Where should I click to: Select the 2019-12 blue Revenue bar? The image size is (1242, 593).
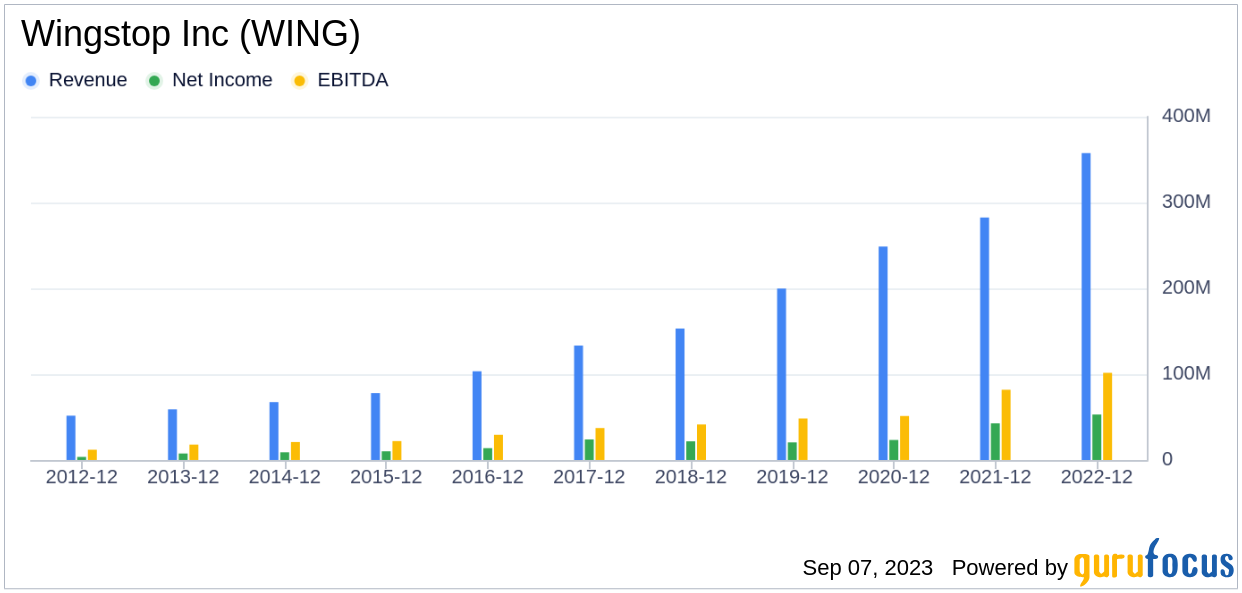(782, 375)
